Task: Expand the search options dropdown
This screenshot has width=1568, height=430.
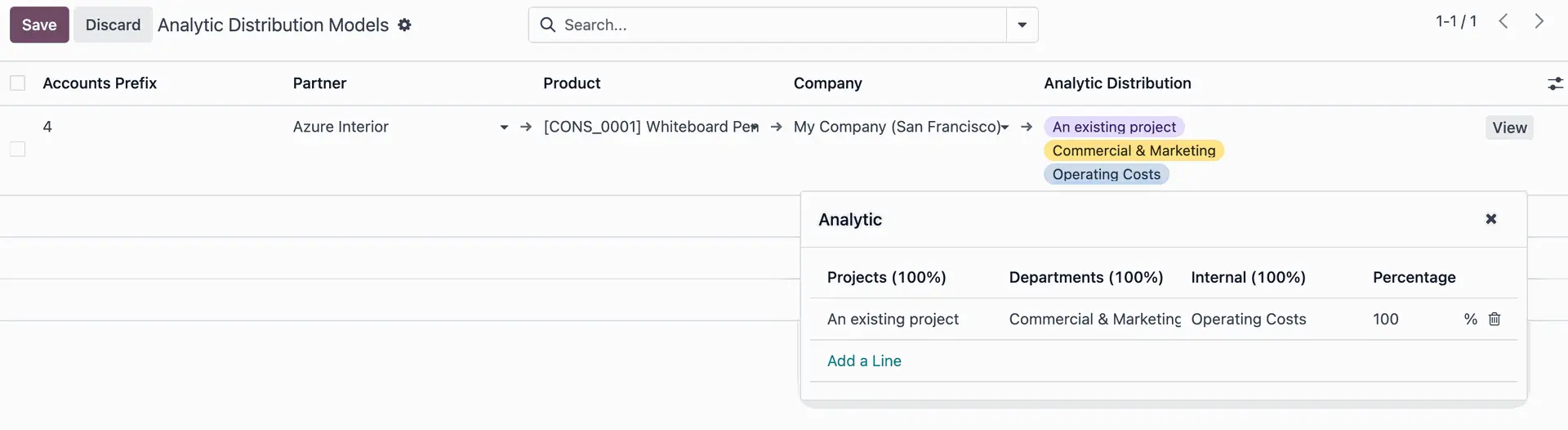Action: 1022,25
